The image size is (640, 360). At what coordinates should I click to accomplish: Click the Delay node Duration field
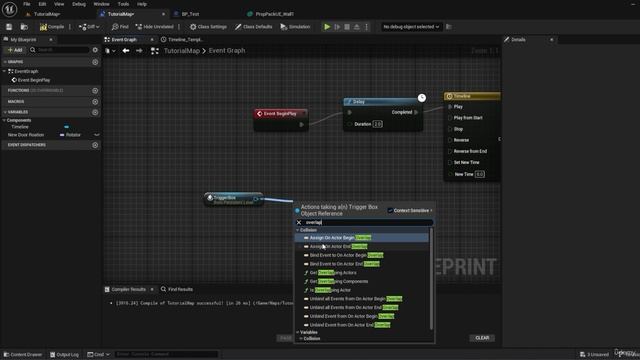[378, 124]
